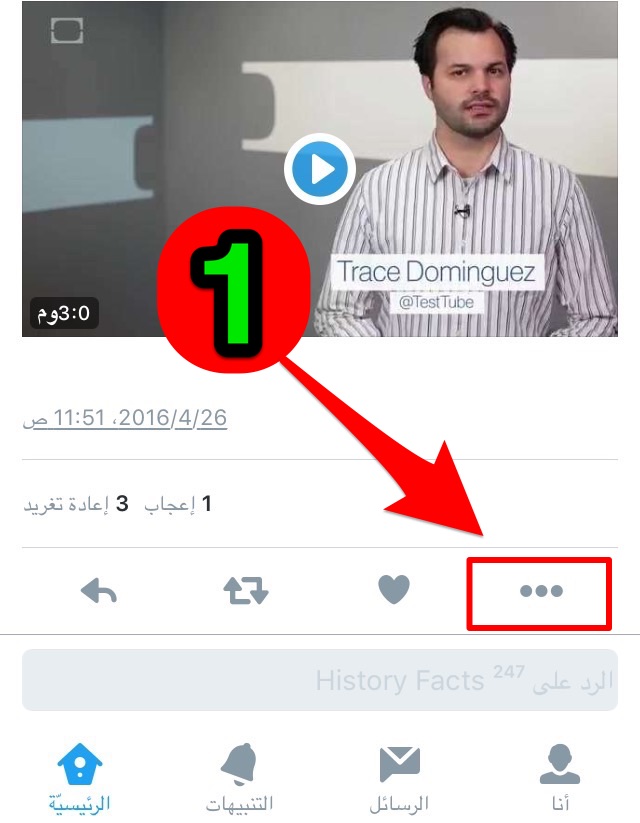This screenshot has height=823, width=640.
Task: View the 3 retweets list
Action: (x=76, y=504)
